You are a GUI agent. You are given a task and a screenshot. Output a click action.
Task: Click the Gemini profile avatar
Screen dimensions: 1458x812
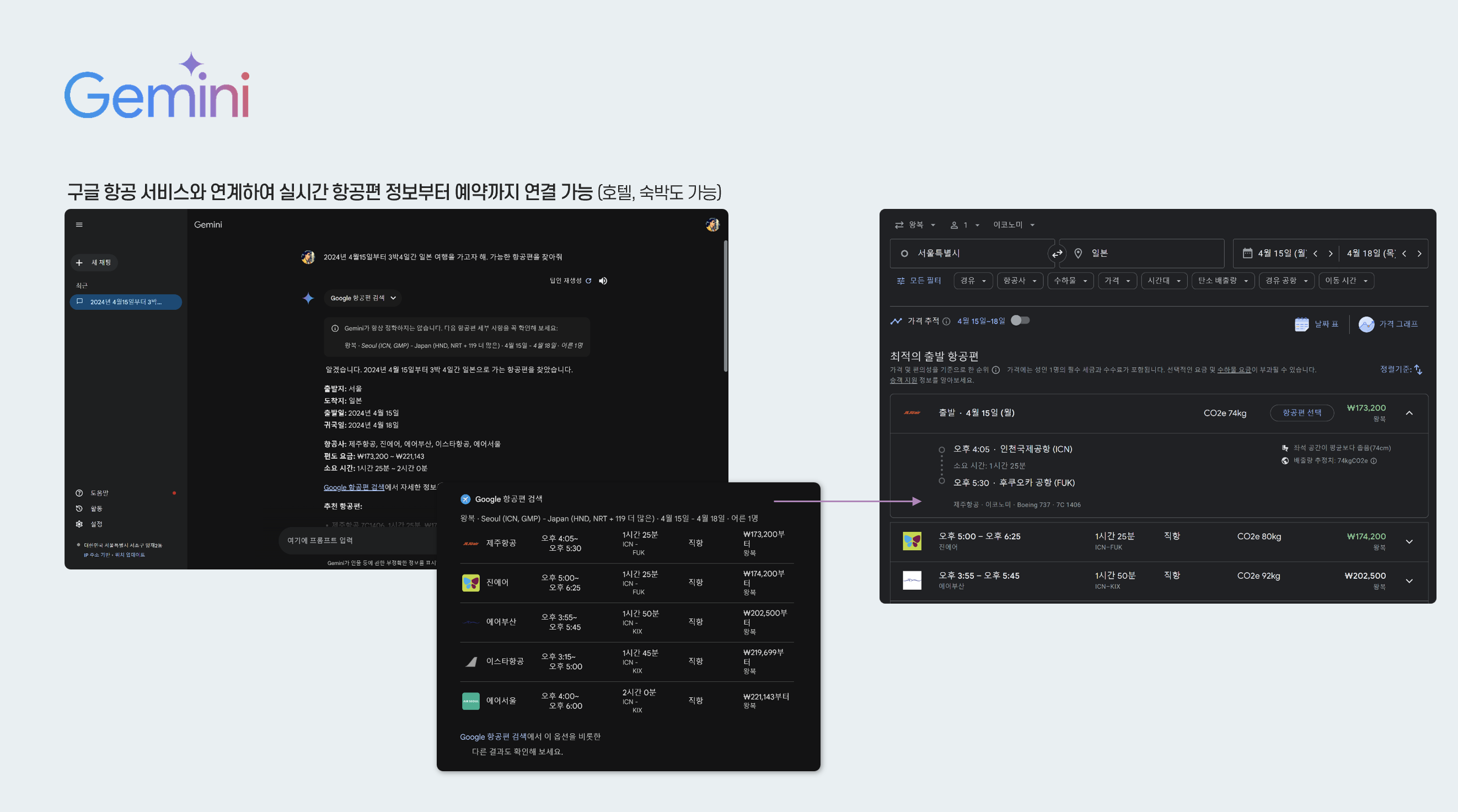pyautogui.click(x=712, y=225)
